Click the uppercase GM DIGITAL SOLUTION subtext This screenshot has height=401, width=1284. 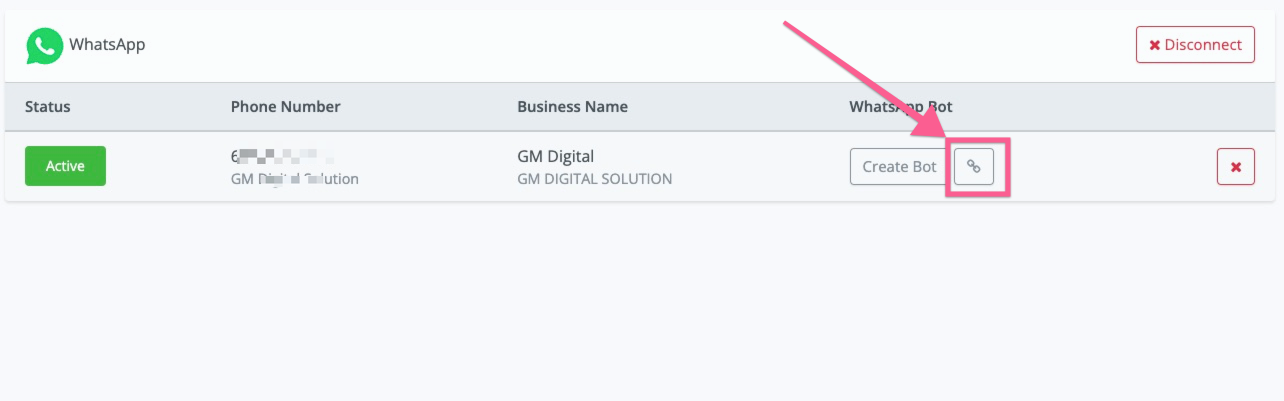click(594, 179)
